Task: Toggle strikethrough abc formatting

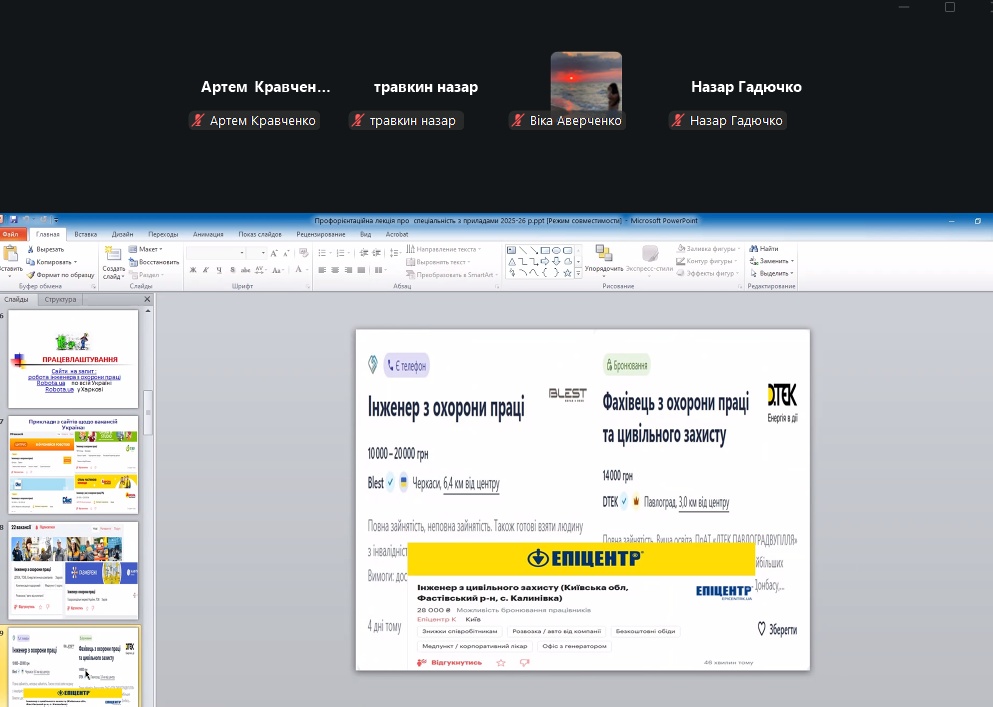Action: pos(246,270)
